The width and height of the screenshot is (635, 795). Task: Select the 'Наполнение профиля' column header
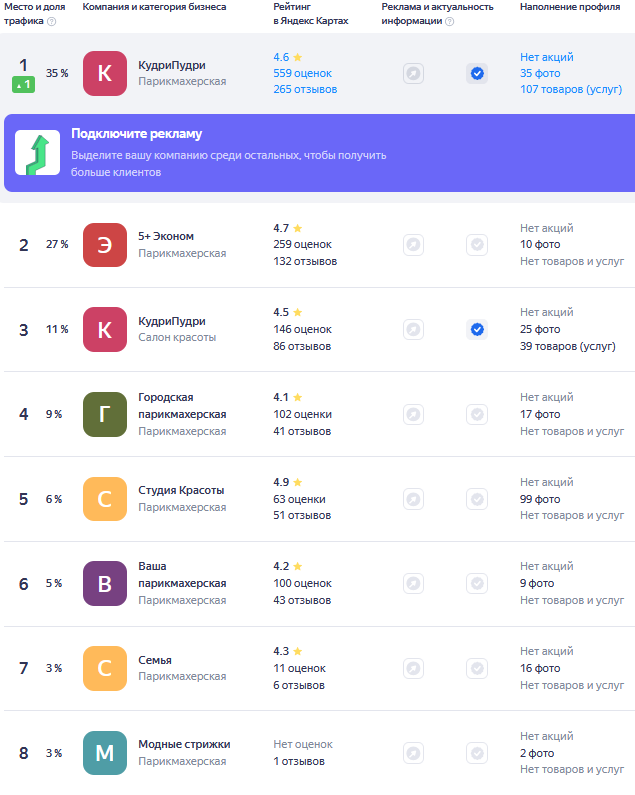[570, 7]
